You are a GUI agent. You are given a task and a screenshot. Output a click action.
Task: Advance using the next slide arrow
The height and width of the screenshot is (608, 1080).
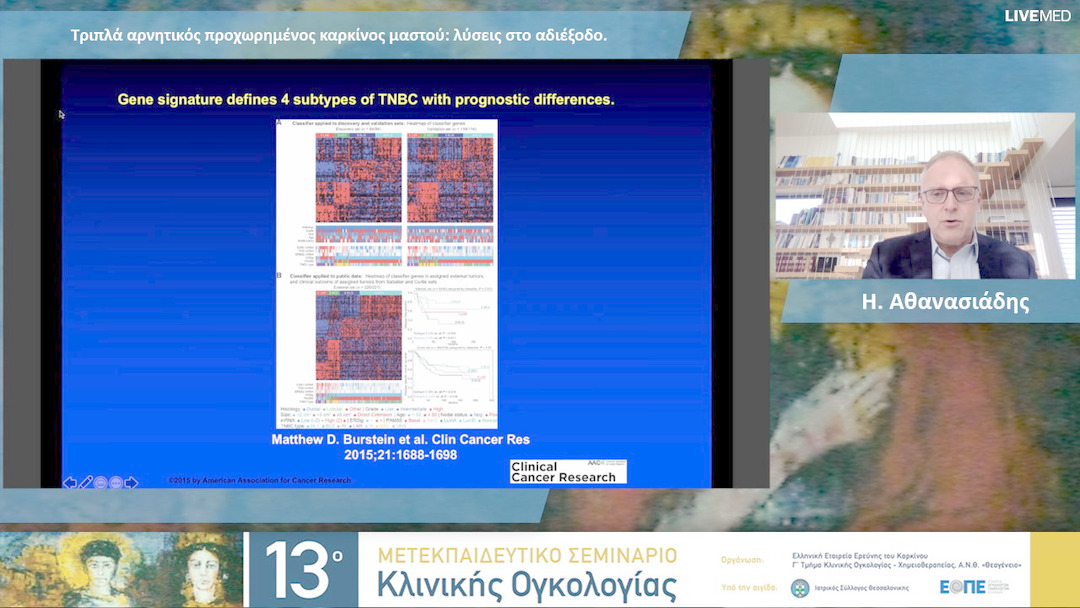(130, 481)
